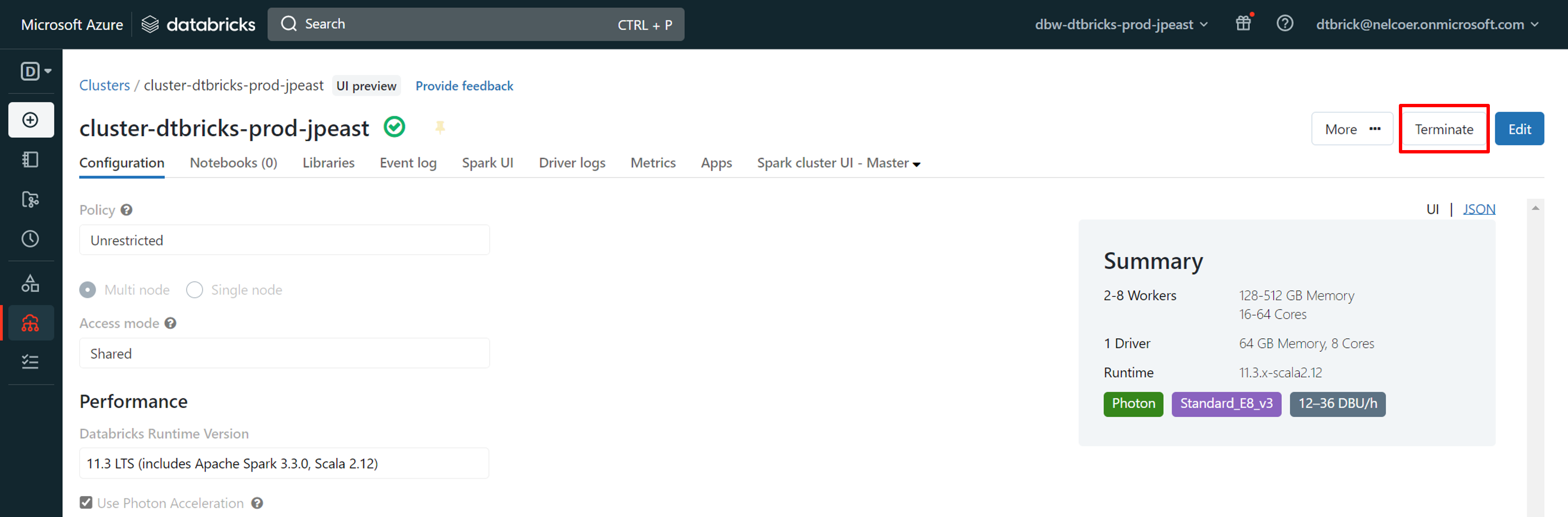This screenshot has height=517, width=1568.
Task: Open the Workspace notebook icon in sidebar
Action: point(30,160)
